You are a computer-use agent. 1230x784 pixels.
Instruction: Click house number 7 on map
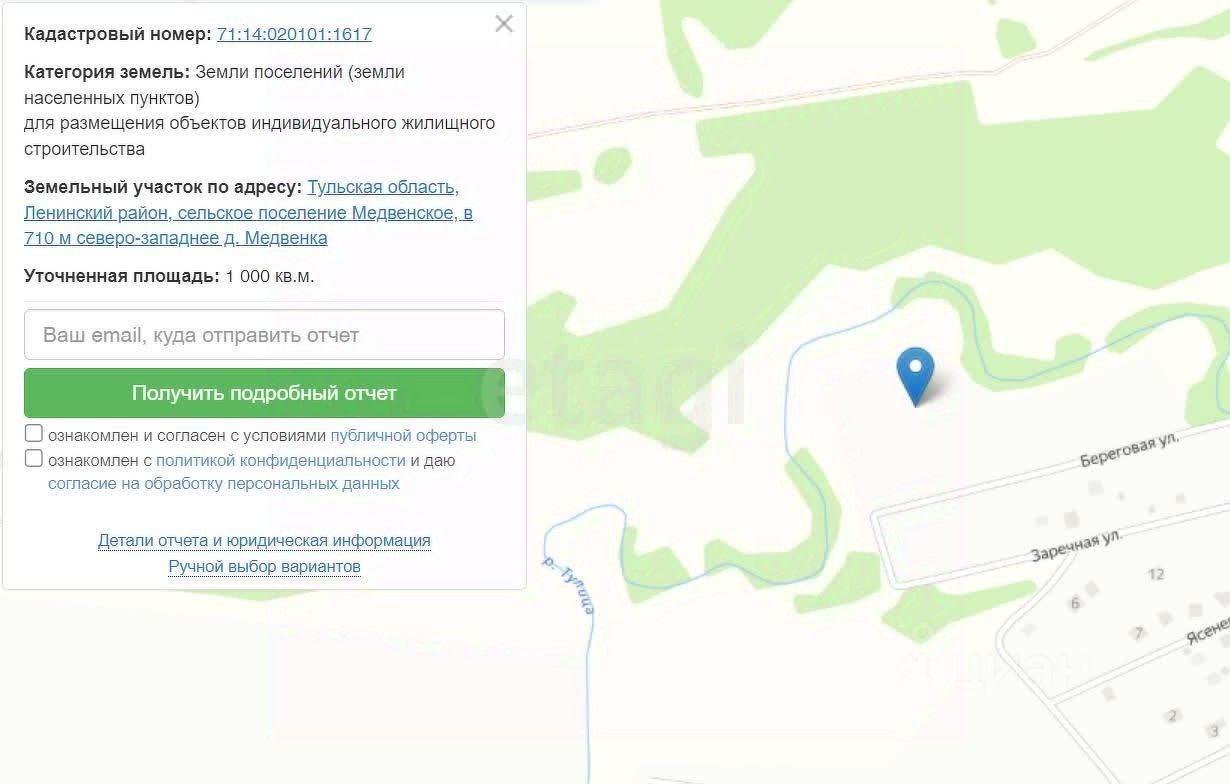(1138, 633)
